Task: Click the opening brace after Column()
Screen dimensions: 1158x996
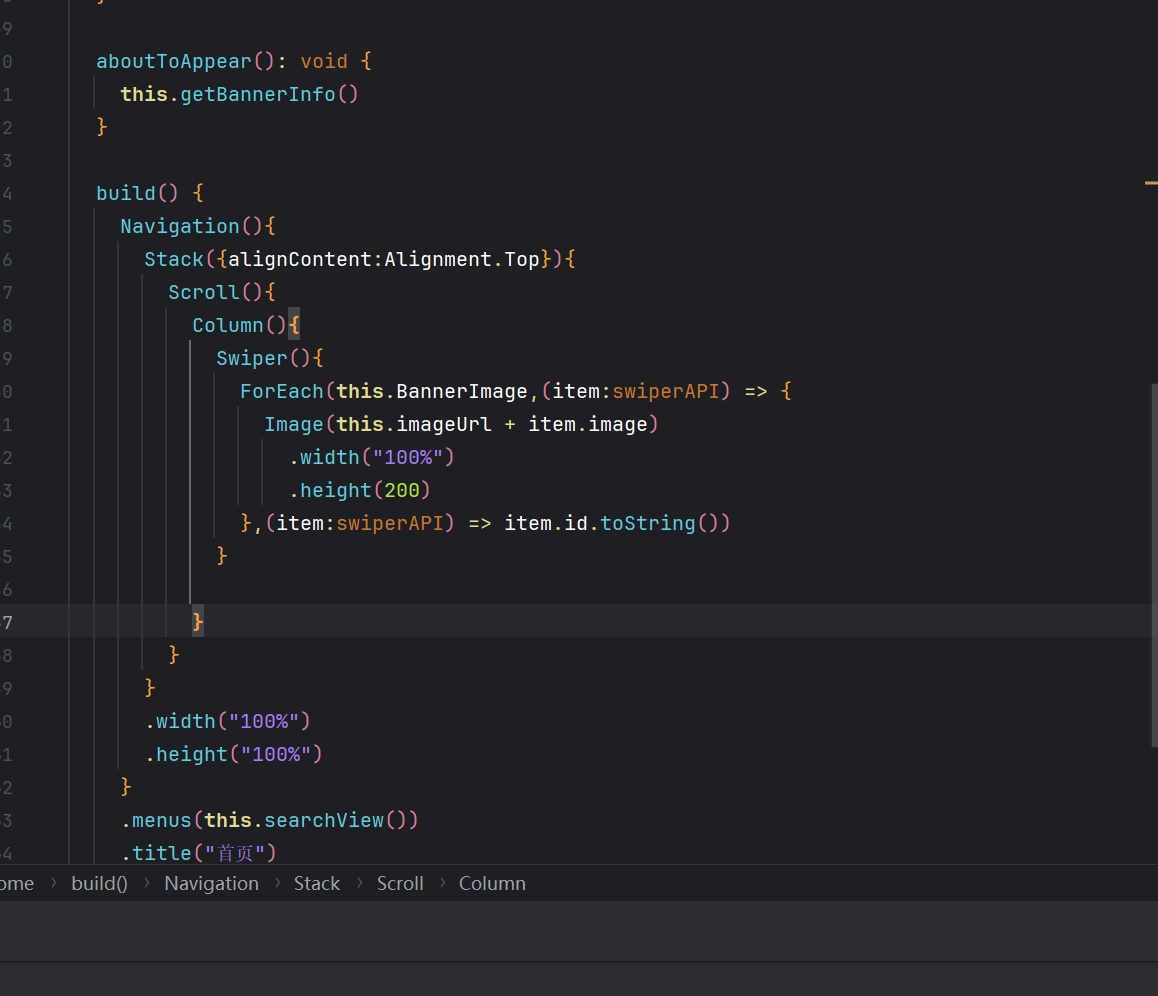Action: point(294,325)
